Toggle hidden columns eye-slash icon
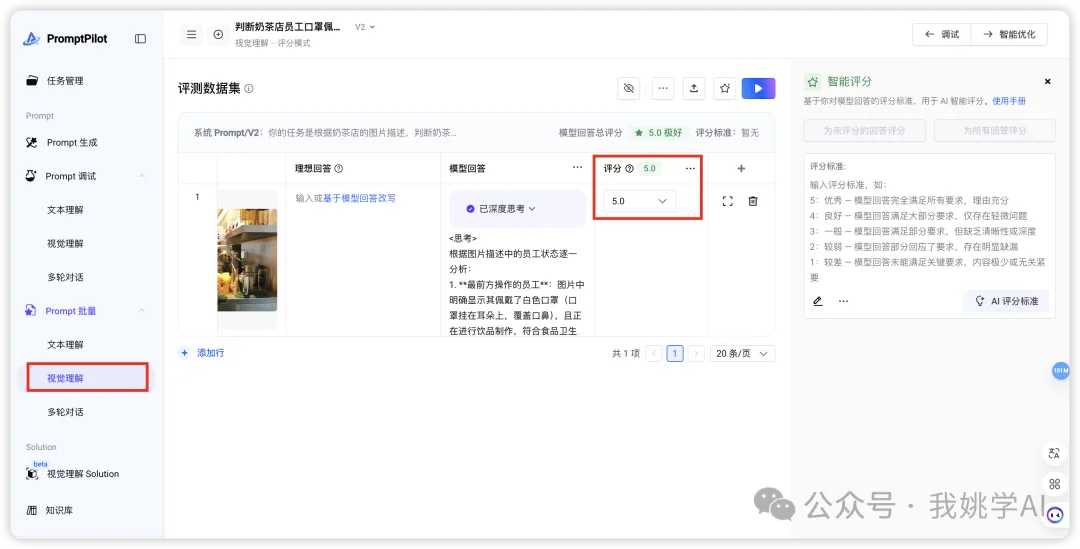The image size is (1080, 549). tap(629, 88)
